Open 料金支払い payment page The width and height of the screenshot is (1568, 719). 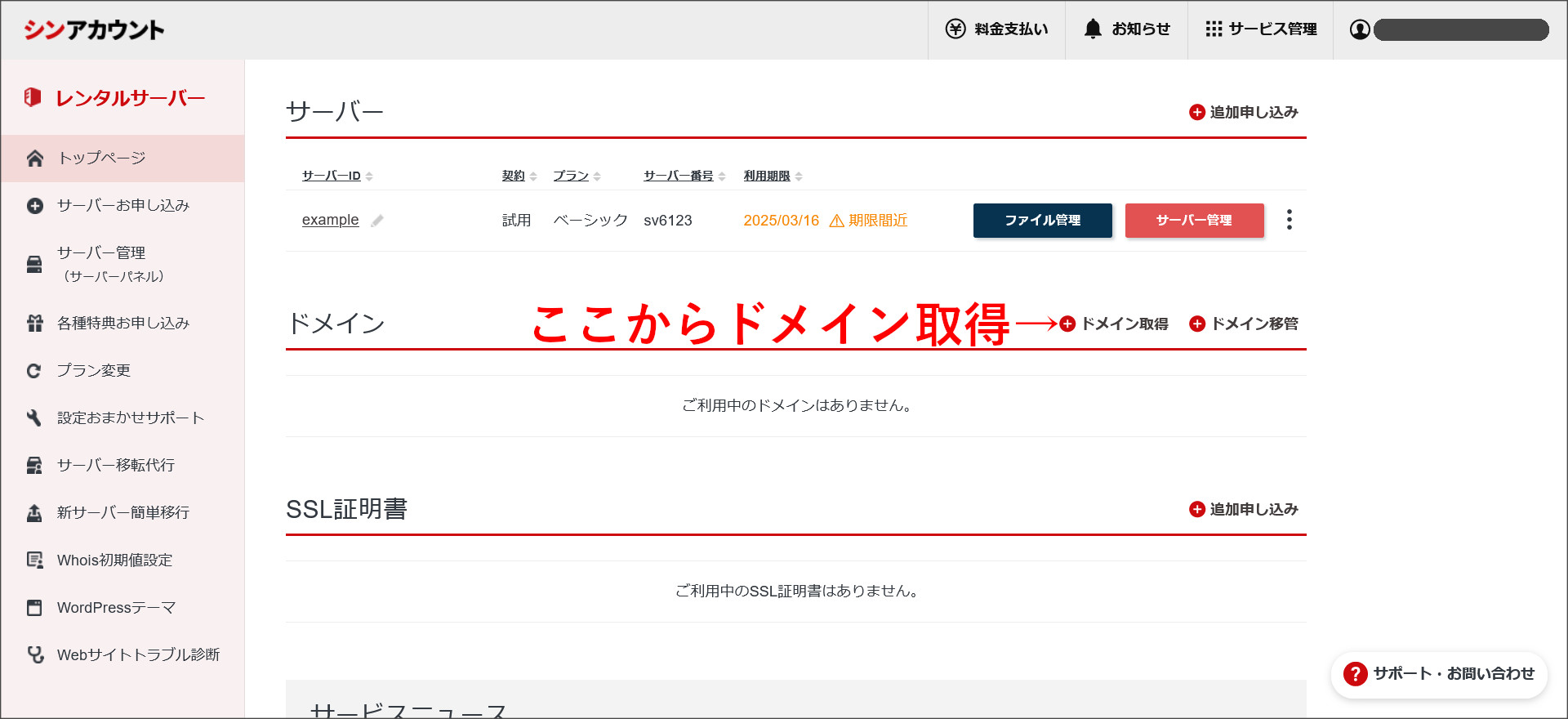(996, 29)
